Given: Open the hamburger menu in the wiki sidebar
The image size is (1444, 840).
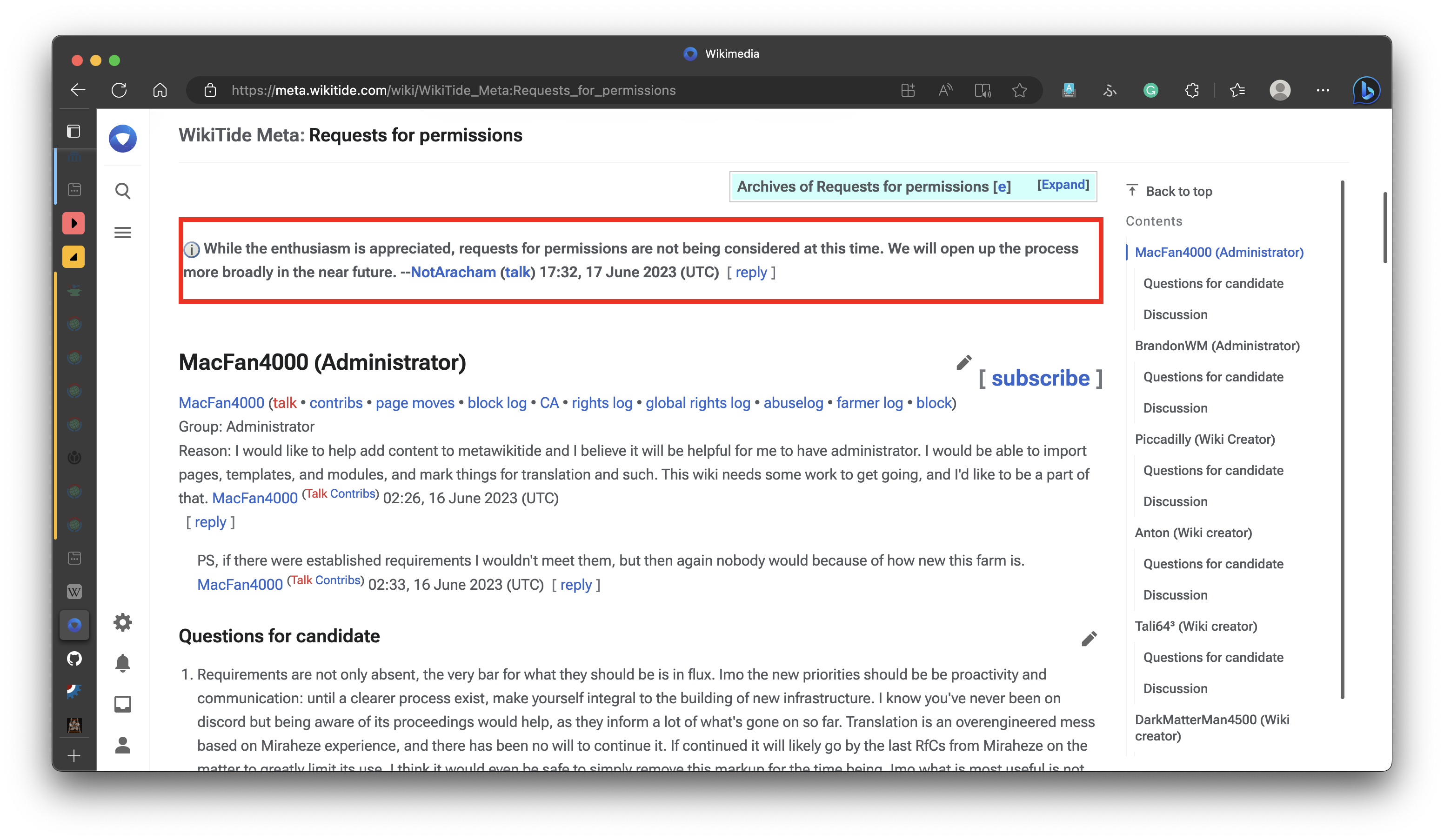Looking at the screenshot, I should point(123,232).
